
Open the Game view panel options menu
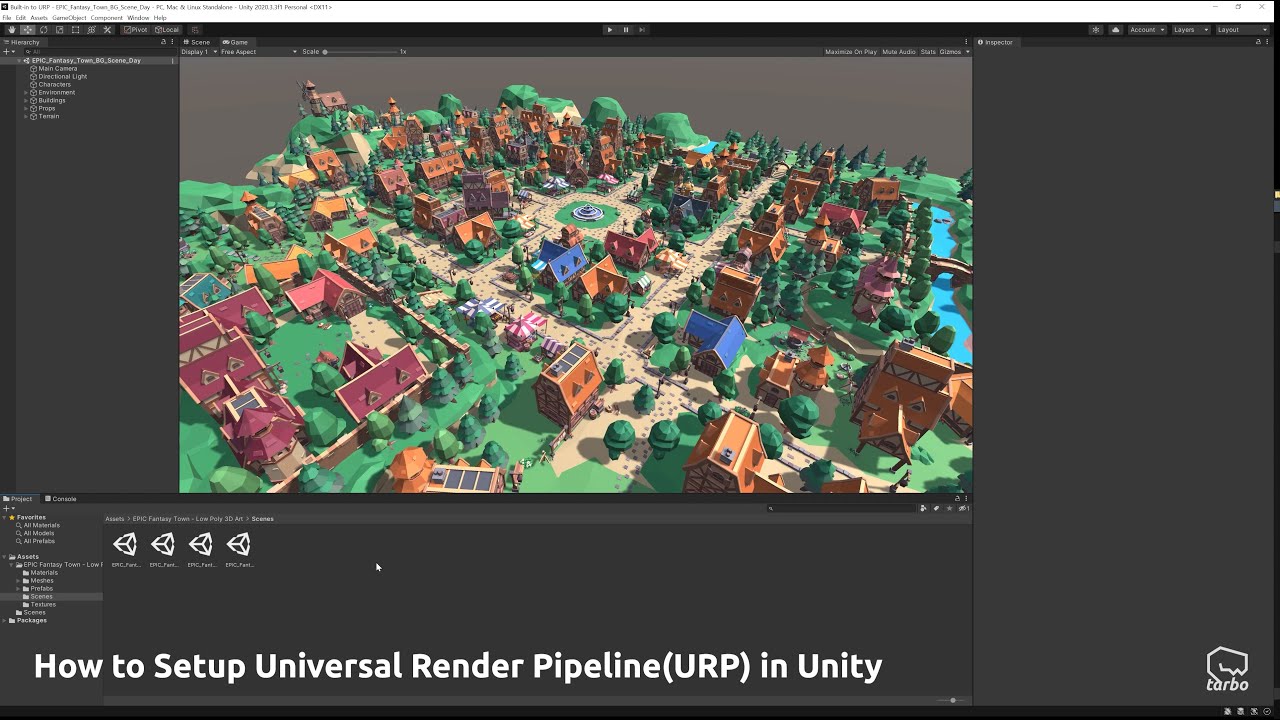(966, 42)
